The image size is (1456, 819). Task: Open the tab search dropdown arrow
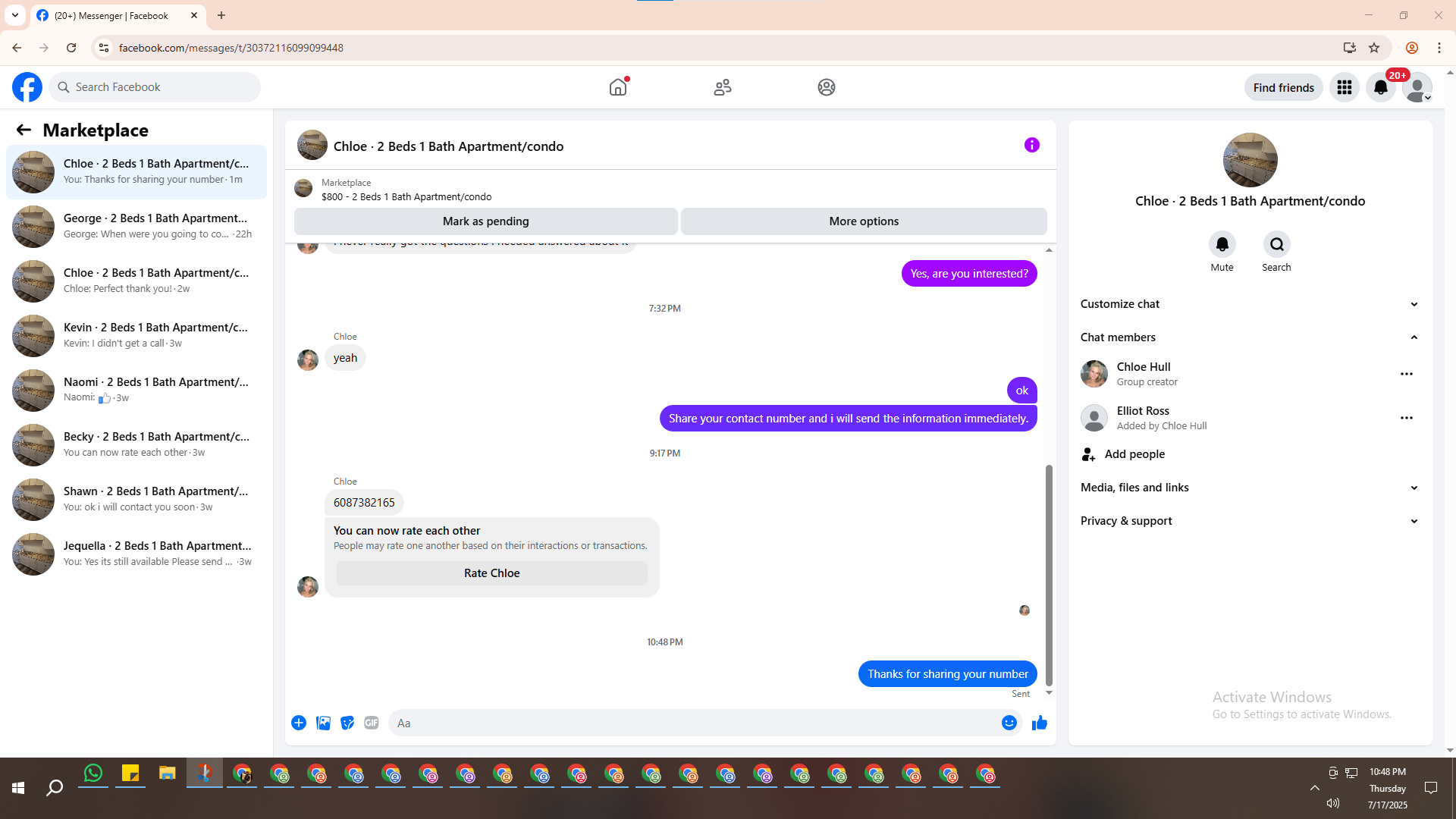point(15,15)
